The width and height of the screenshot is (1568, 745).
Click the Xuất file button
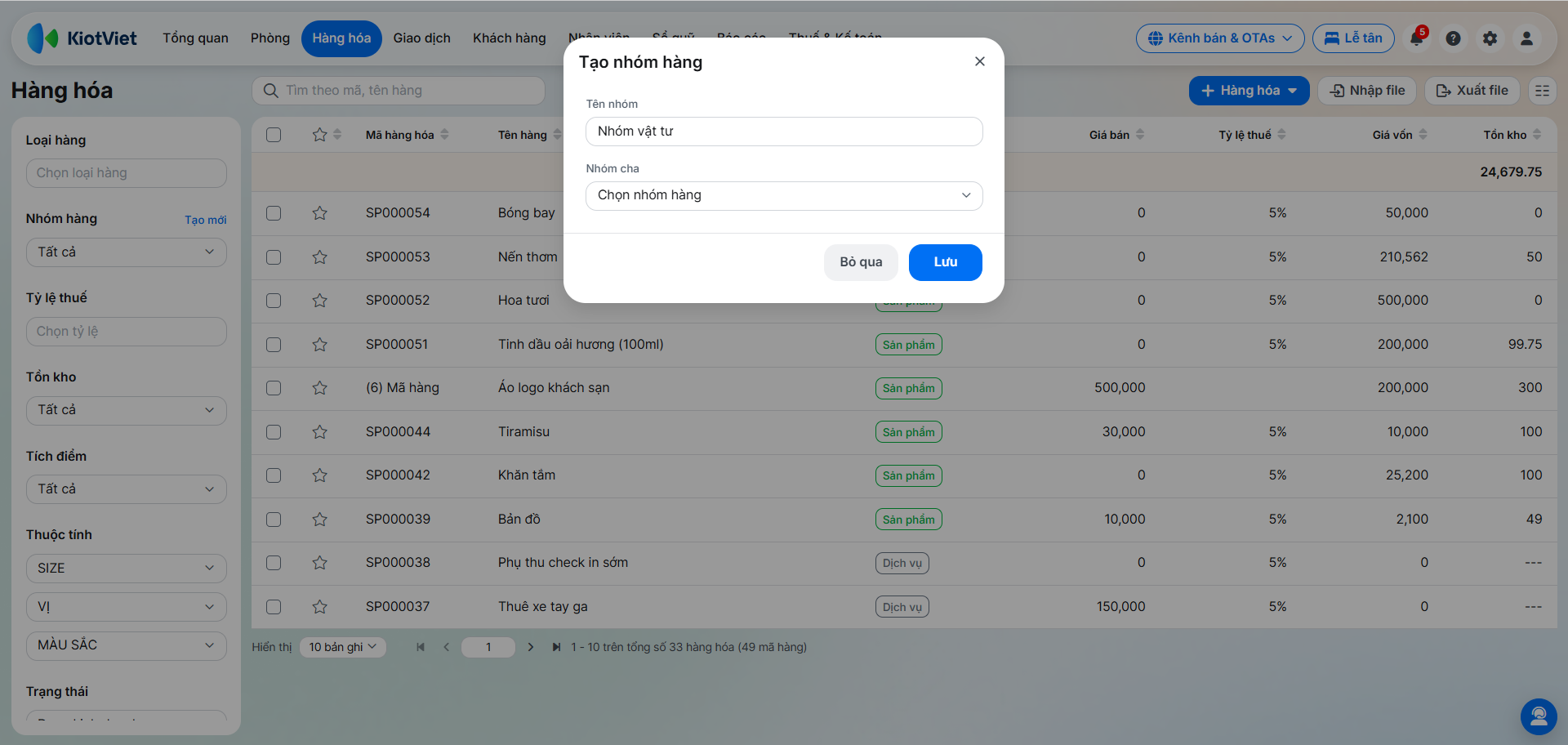click(x=1472, y=91)
